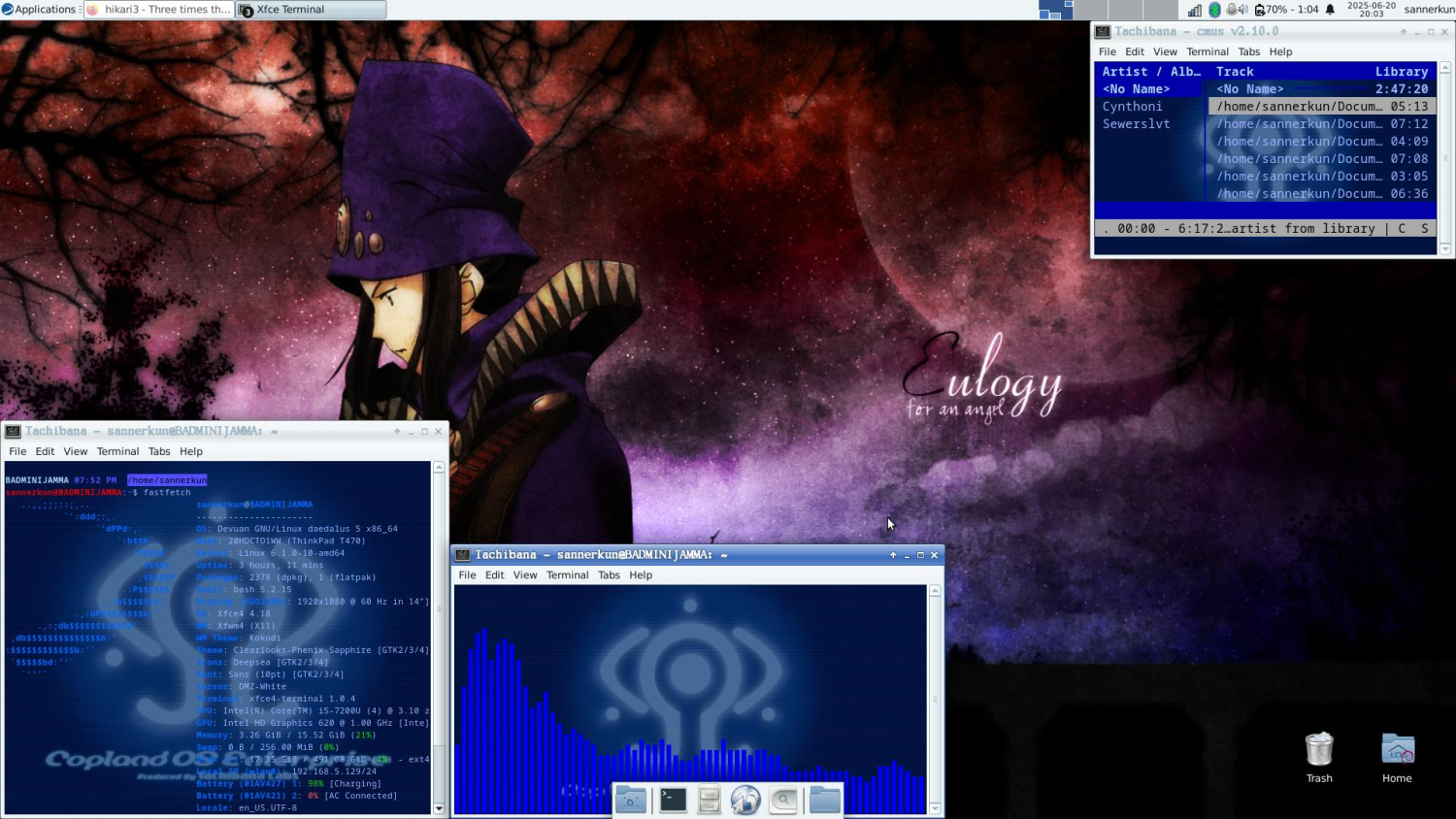Image resolution: width=1456 pixels, height=819 pixels.
Task: Open View menu in the cmus window
Action: 1165,51
